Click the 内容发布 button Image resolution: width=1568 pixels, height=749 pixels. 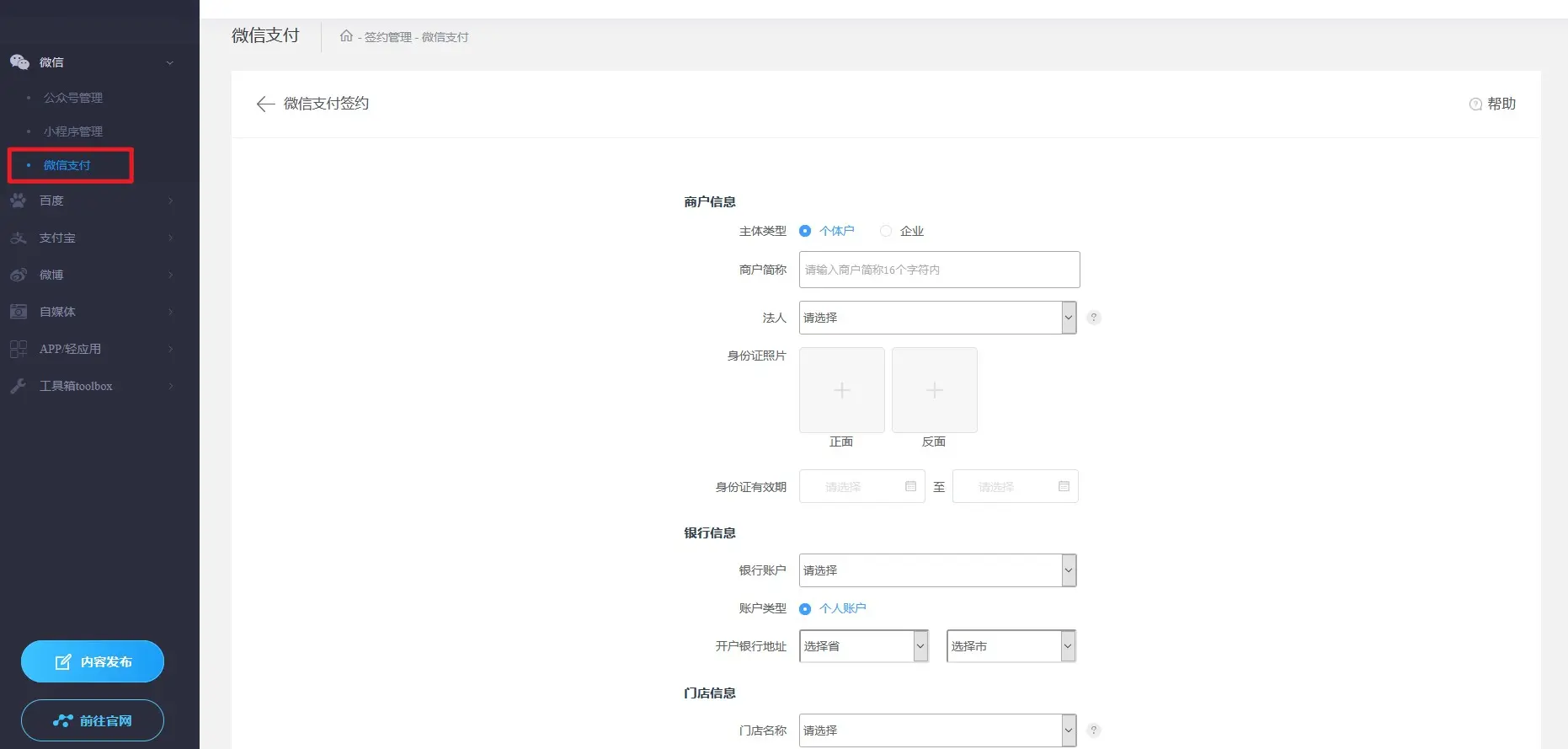(93, 661)
